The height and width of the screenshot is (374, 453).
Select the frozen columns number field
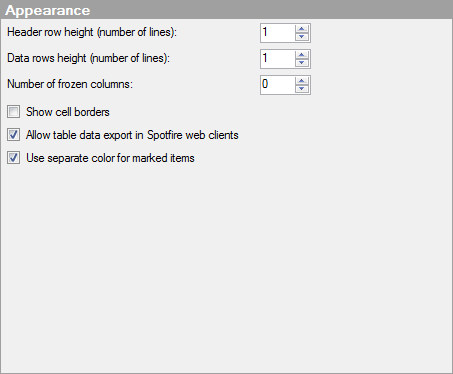tap(278, 85)
